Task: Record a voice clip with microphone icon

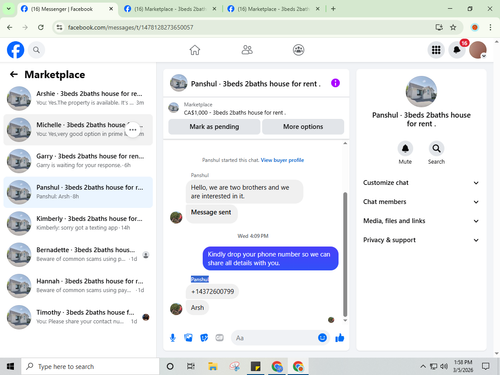Action: tap(173, 338)
